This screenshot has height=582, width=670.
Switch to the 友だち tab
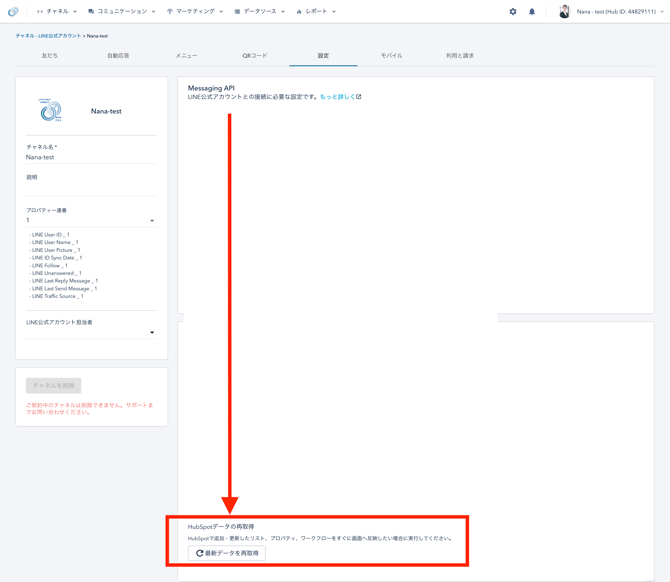pos(50,56)
